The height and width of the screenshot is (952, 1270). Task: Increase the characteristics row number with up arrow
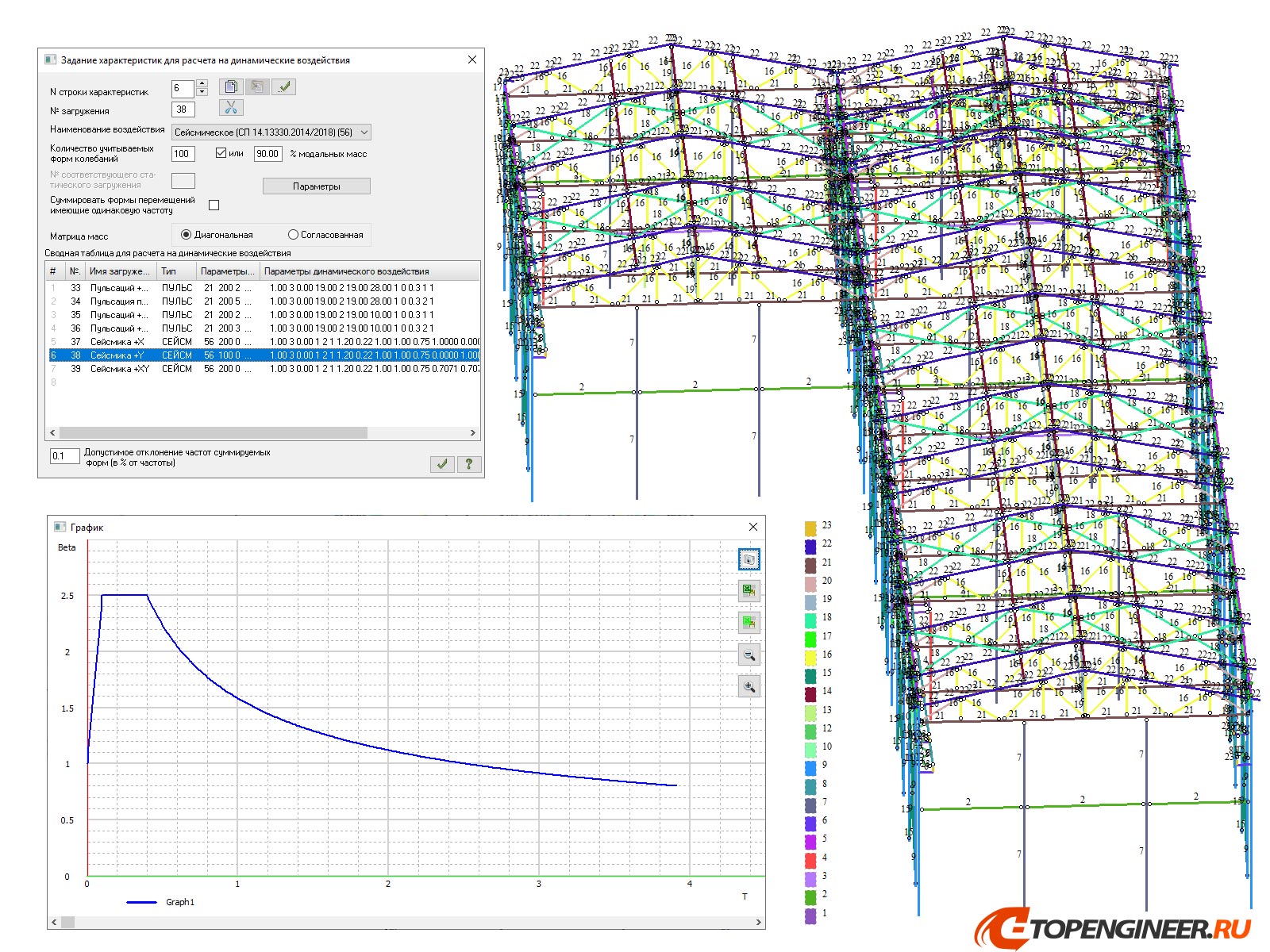click(202, 83)
